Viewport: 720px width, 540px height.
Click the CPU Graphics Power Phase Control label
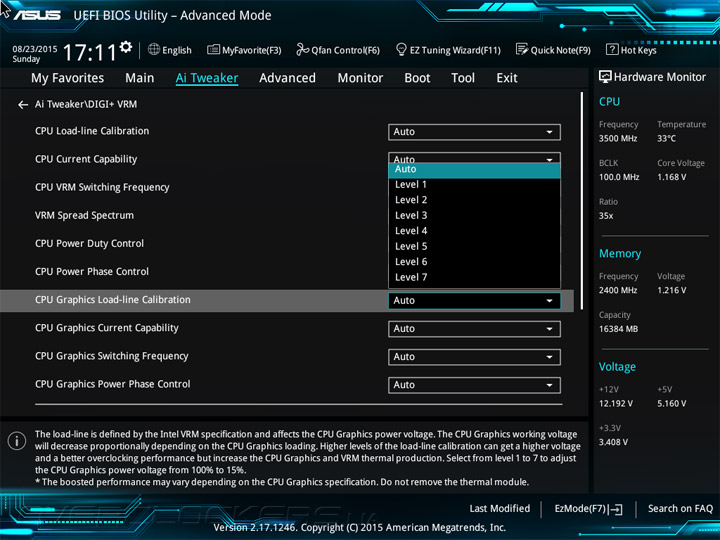point(112,384)
